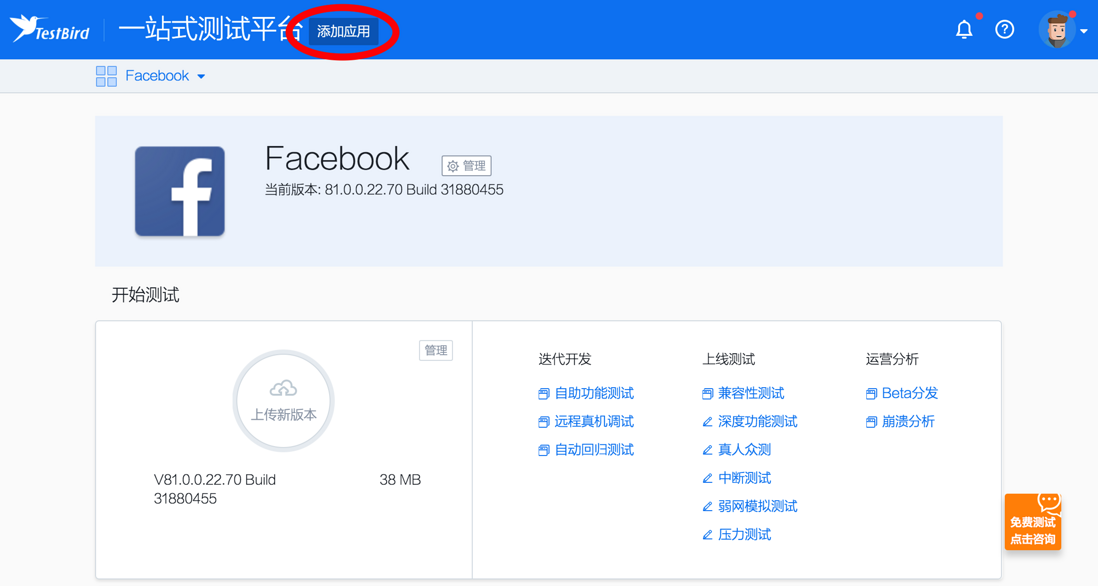The image size is (1098, 586).
Task: Click the 开始测试 section heading
Action: point(146,295)
